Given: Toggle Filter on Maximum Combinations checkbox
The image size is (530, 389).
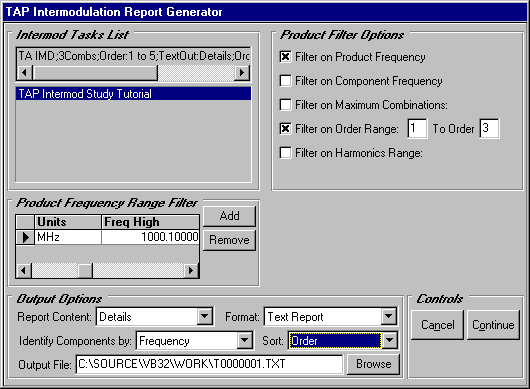Looking at the screenshot, I should coord(285,105).
